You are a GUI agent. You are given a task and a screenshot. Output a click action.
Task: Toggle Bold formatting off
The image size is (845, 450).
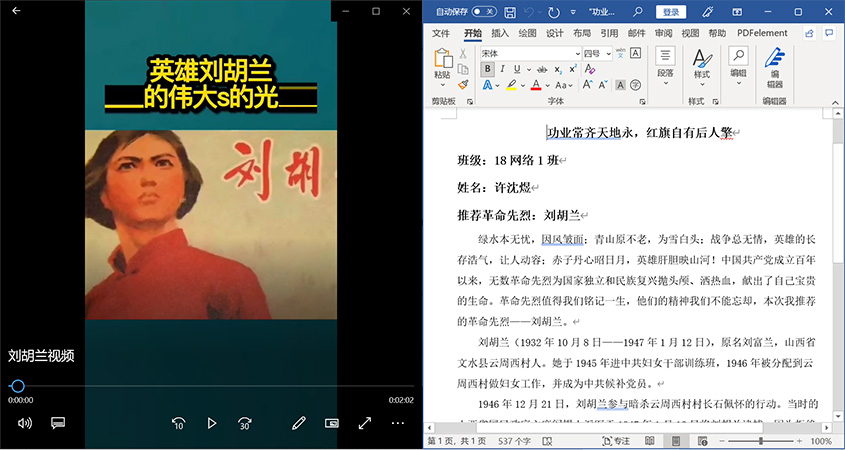(x=487, y=69)
